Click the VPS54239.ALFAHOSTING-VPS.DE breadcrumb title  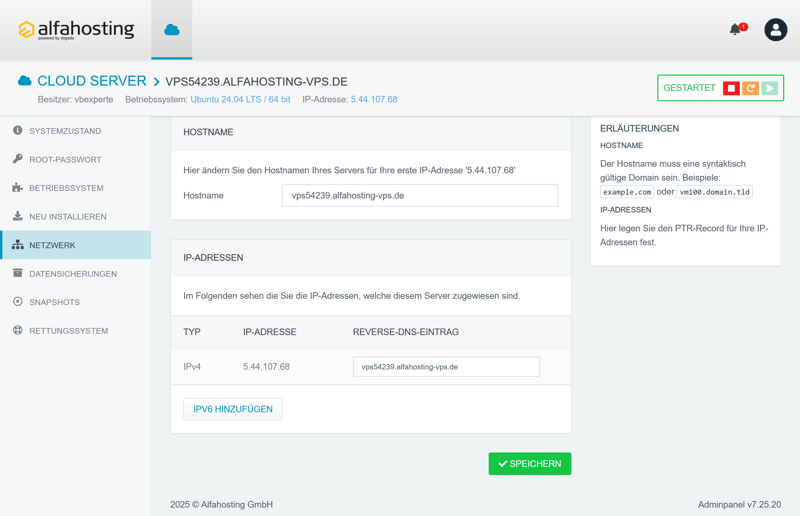point(257,82)
